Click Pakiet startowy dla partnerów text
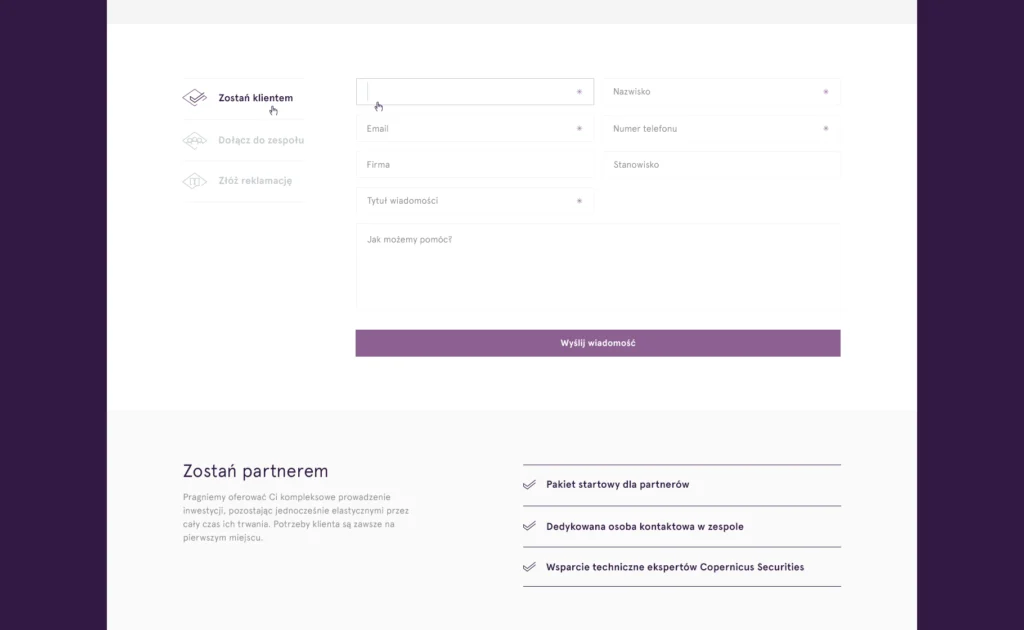1024x630 pixels. point(617,485)
